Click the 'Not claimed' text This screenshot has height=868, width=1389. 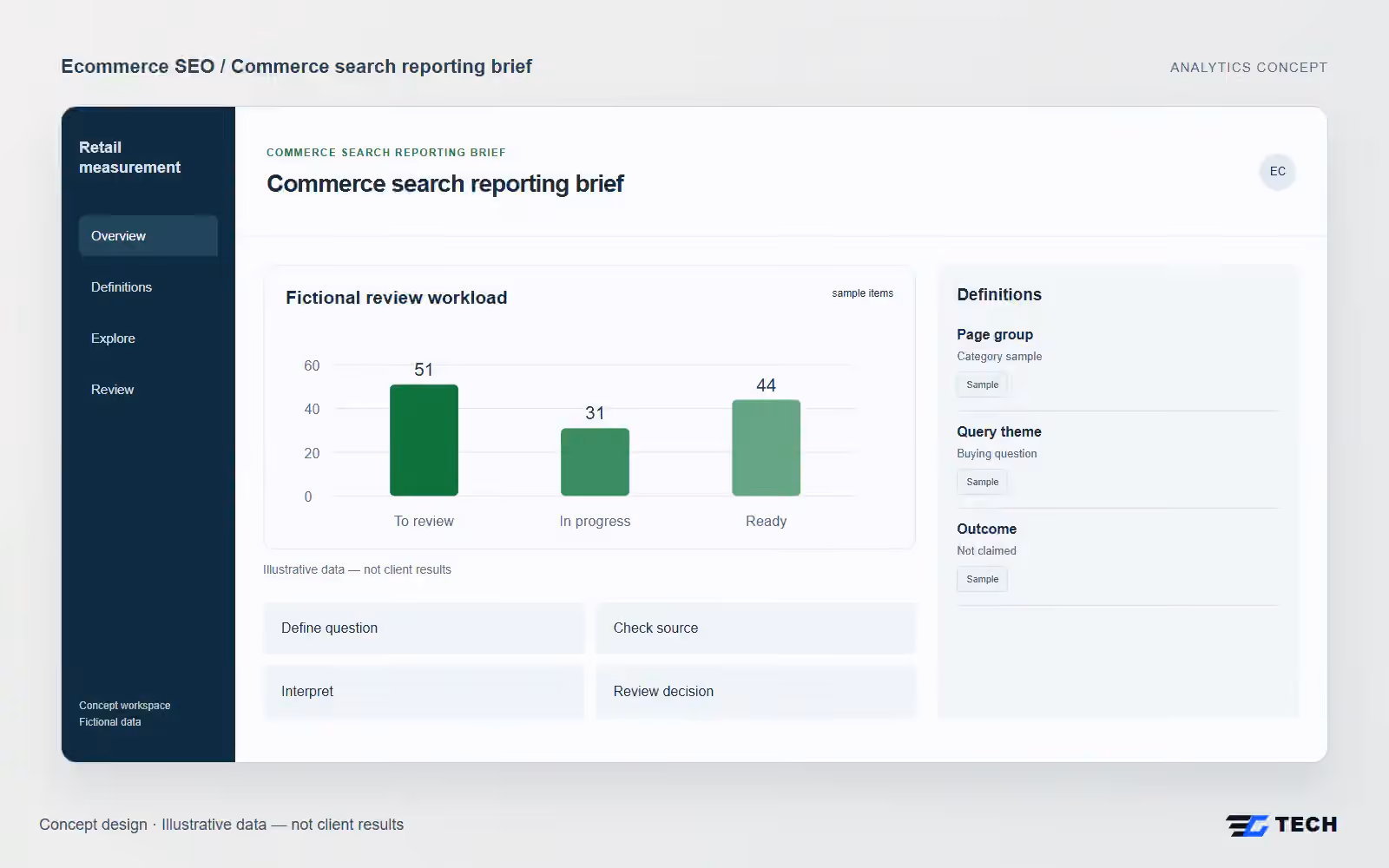986,551
